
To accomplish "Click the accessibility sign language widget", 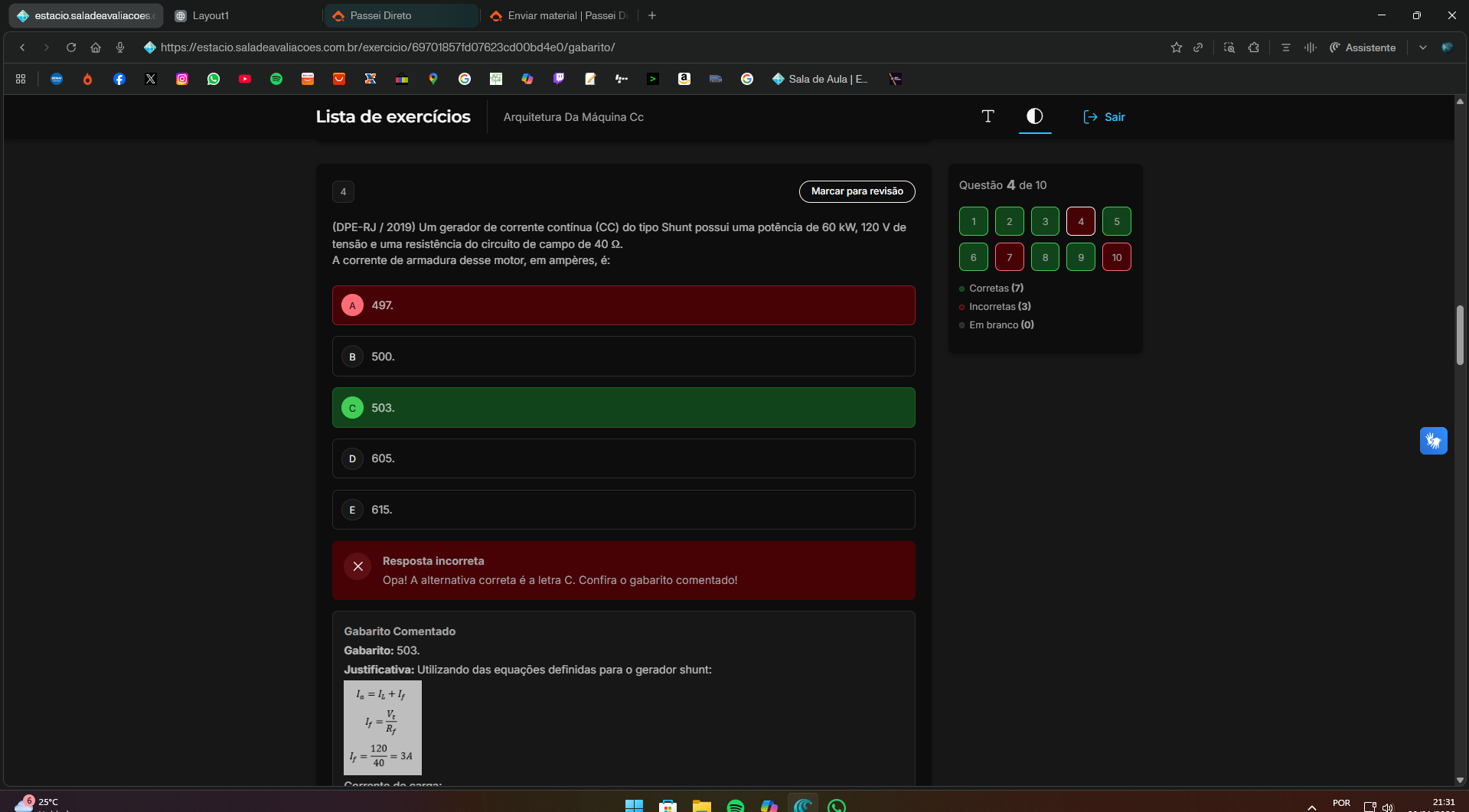I will click(1433, 441).
